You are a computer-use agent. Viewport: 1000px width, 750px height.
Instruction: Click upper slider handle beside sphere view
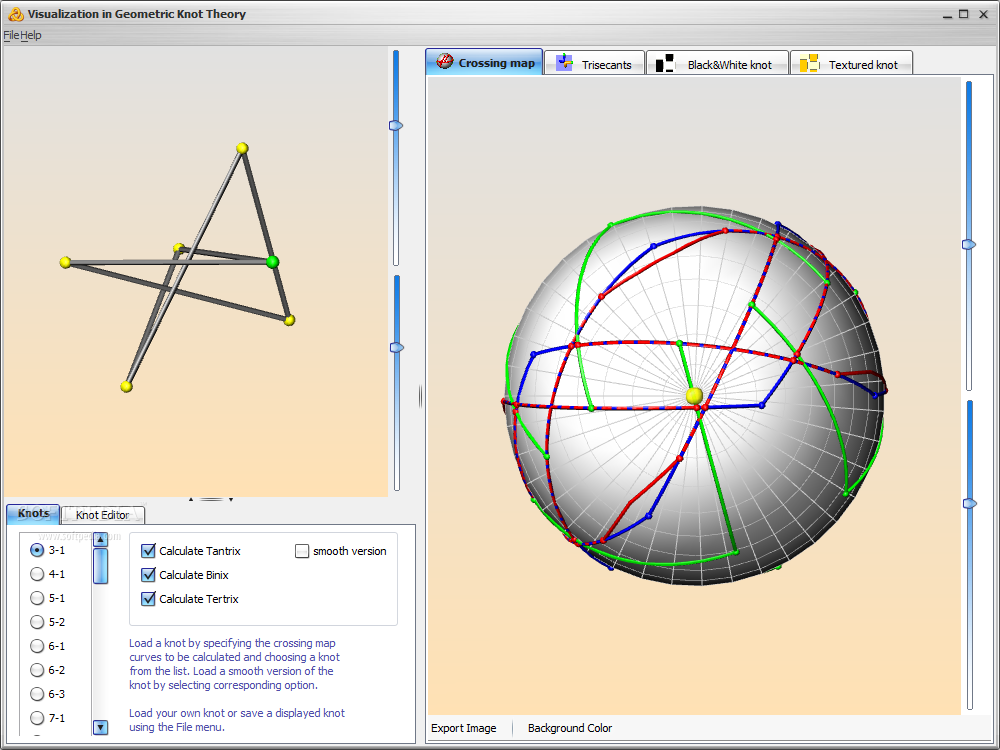(x=969, y=244)
